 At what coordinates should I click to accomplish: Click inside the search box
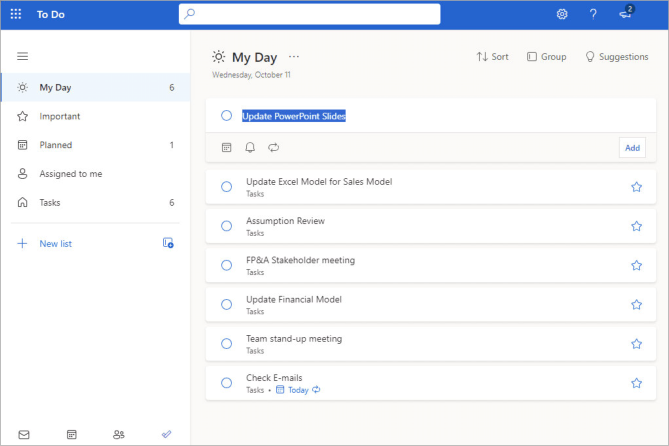pos(309,14)
